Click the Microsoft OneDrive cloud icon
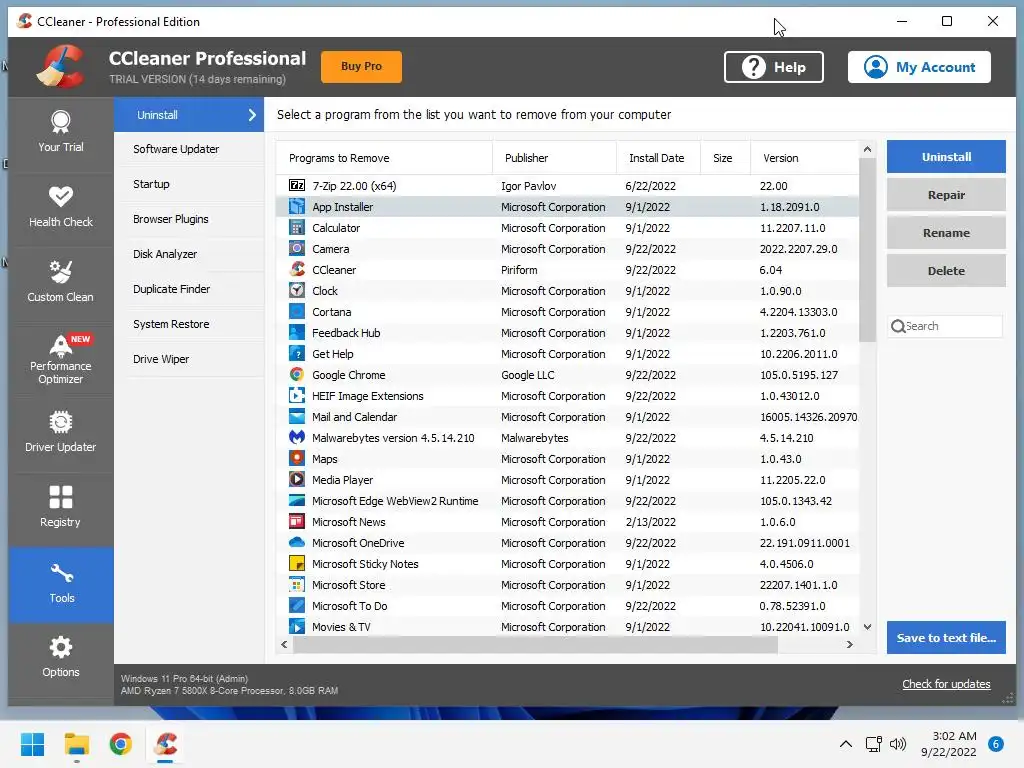This screenshot has width=1024, height=768. 296,542
